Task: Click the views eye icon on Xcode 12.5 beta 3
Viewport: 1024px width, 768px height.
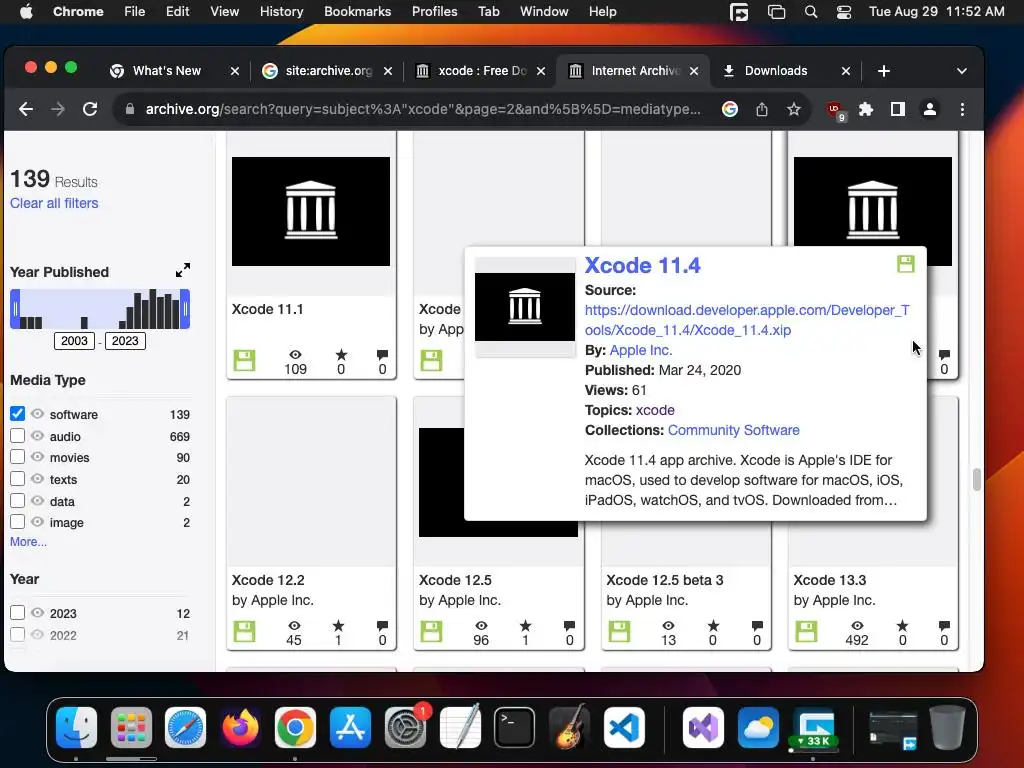Action: coord(669,626)
